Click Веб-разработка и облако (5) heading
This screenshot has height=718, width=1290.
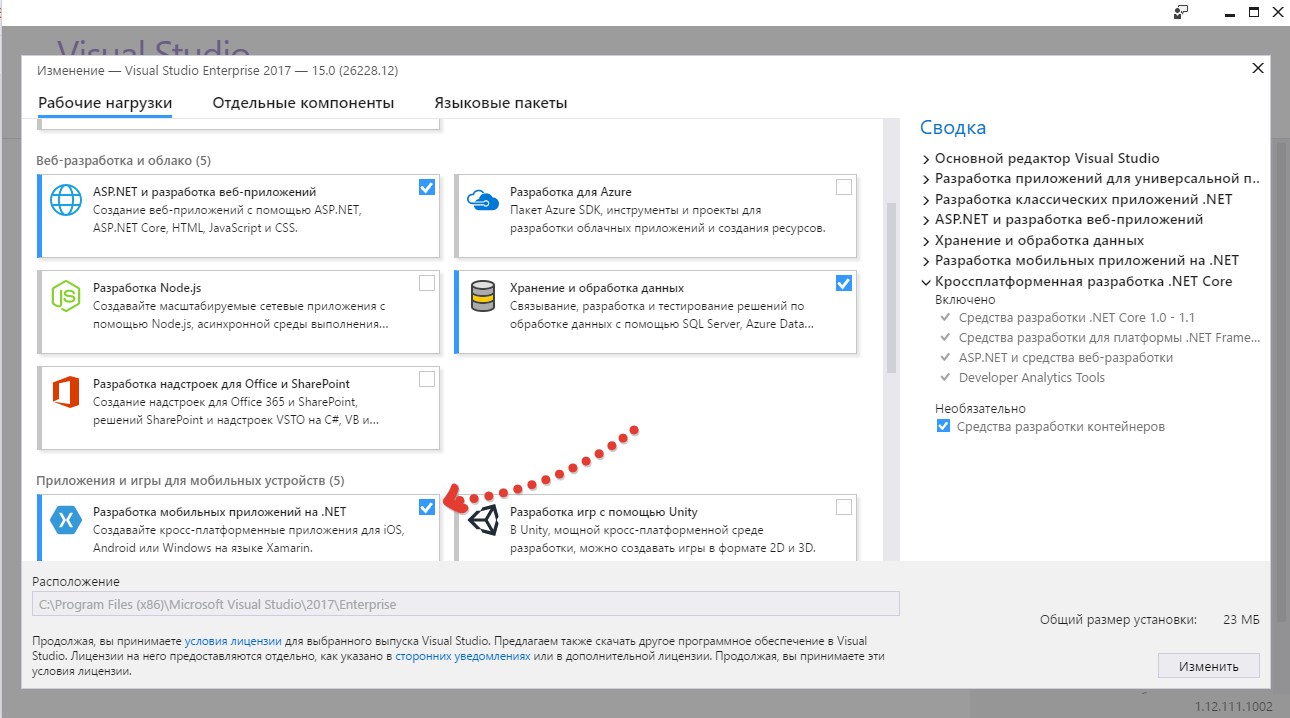pos(123,160)
